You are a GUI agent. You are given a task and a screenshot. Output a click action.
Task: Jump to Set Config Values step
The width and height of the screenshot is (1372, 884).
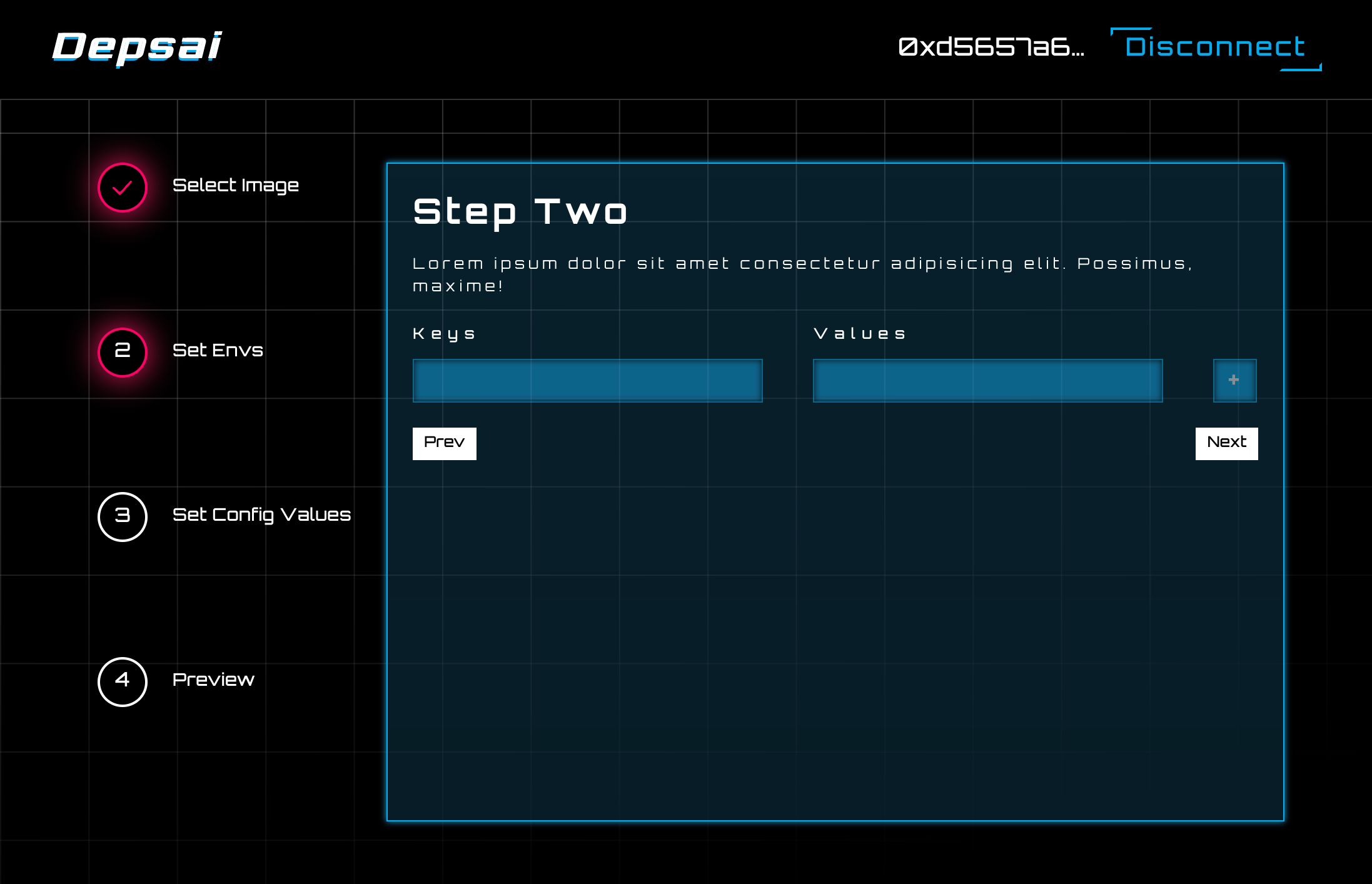point(261,515)
